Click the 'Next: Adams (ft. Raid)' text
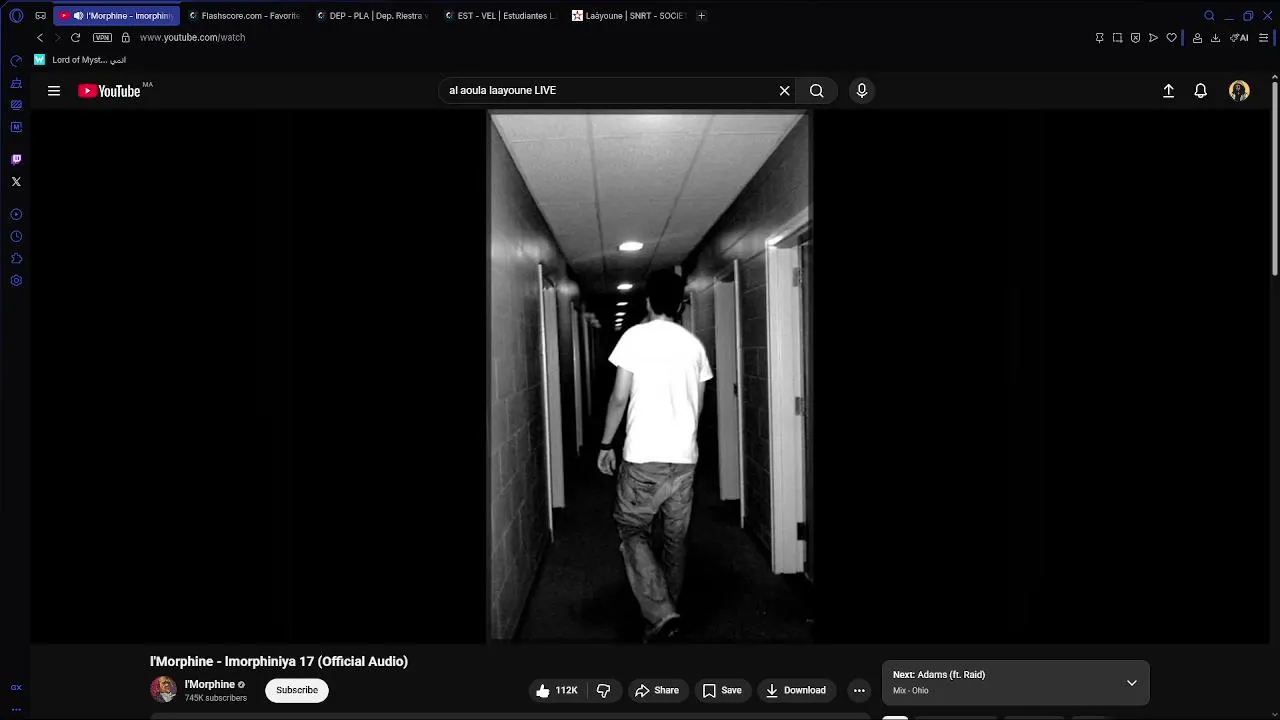The image size is (1280, 720). [939, 675]
